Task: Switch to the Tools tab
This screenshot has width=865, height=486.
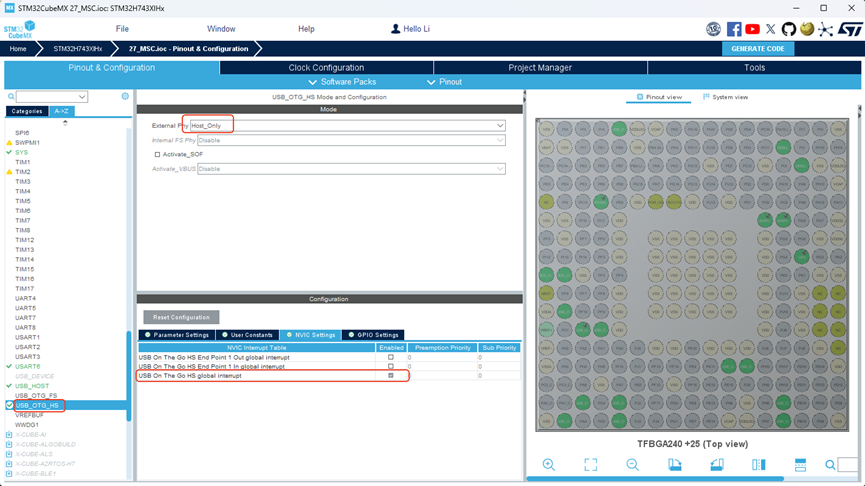Action: [754, 67]
